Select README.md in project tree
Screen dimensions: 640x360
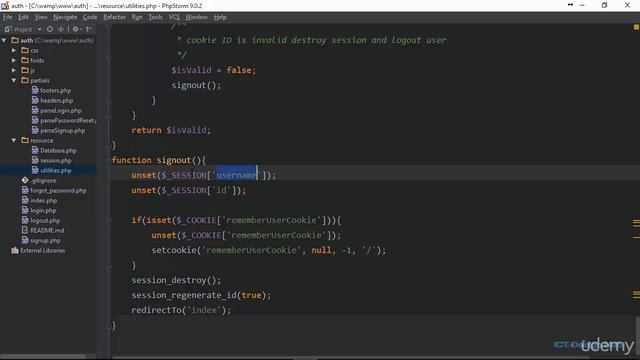47,230
